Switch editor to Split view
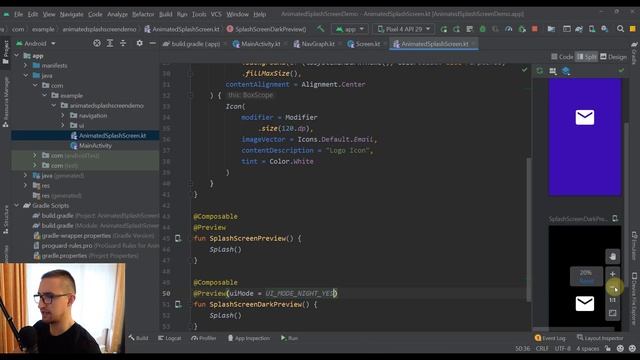This screenshot has height=360, width=640. click(x=586, y=57)
